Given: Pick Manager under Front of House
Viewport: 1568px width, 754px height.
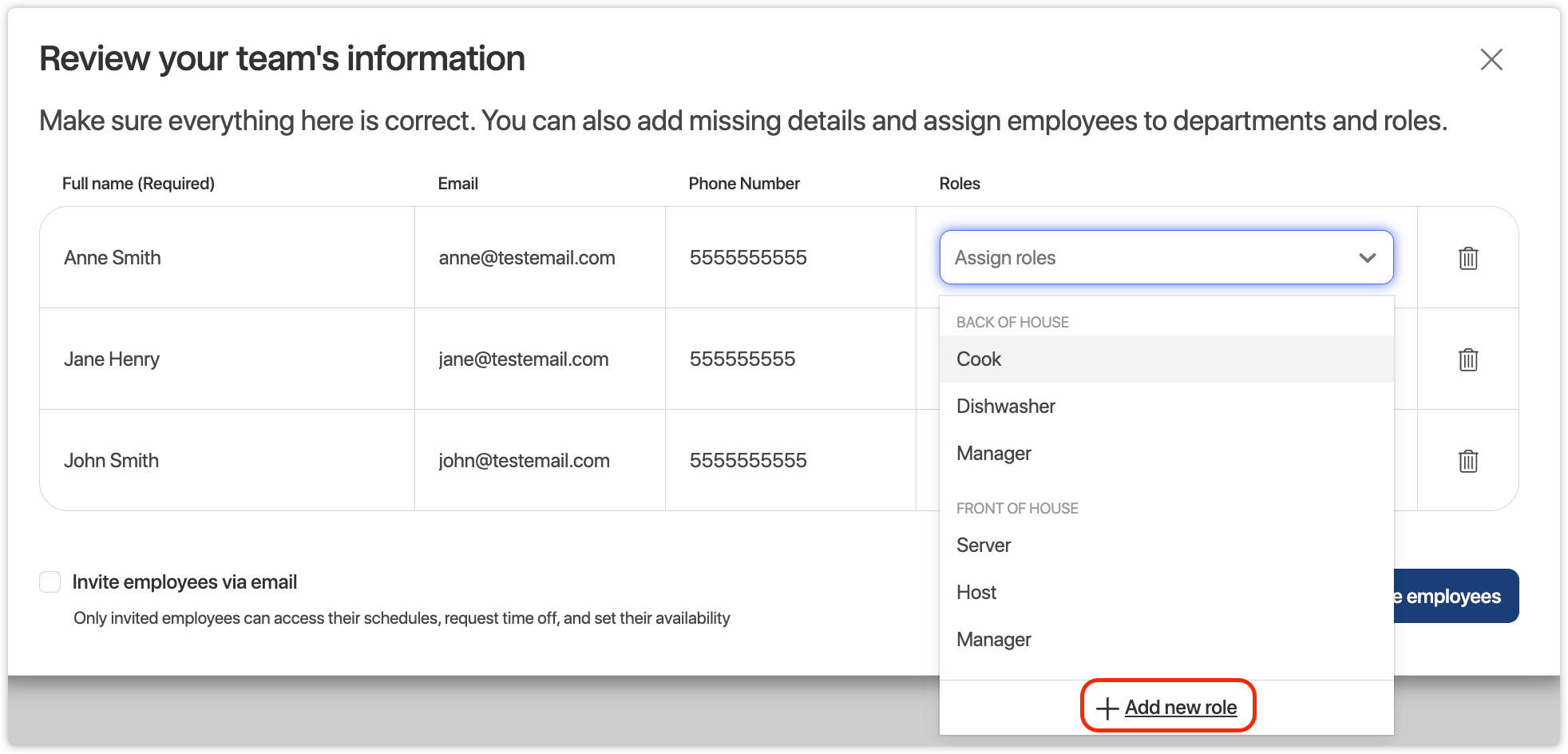Looking at the screenshot, I should (x=993, y=640).
